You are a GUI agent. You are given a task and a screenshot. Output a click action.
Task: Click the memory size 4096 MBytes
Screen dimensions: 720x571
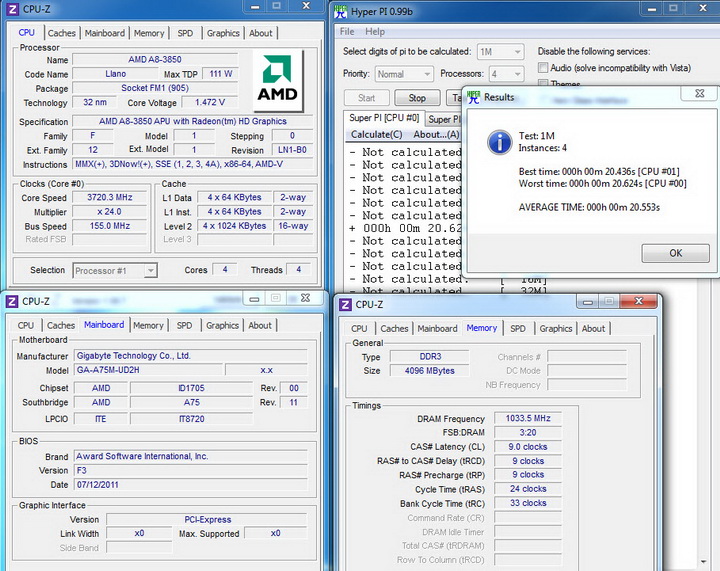pyautogui.click(x=430, y=370)
